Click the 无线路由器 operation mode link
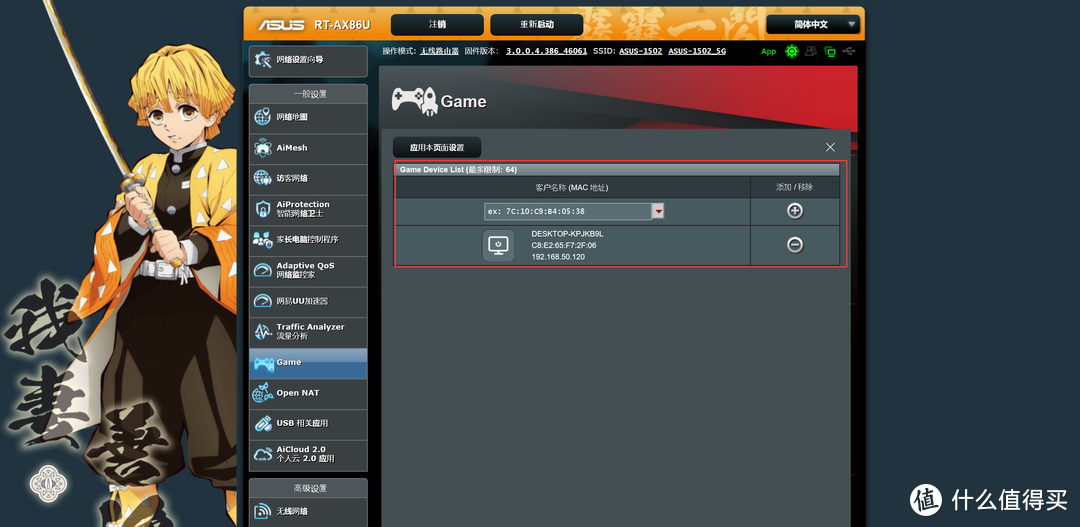The height and width of the screenshot is (527, 1080). pyautogui.click(x=439, y=51)
